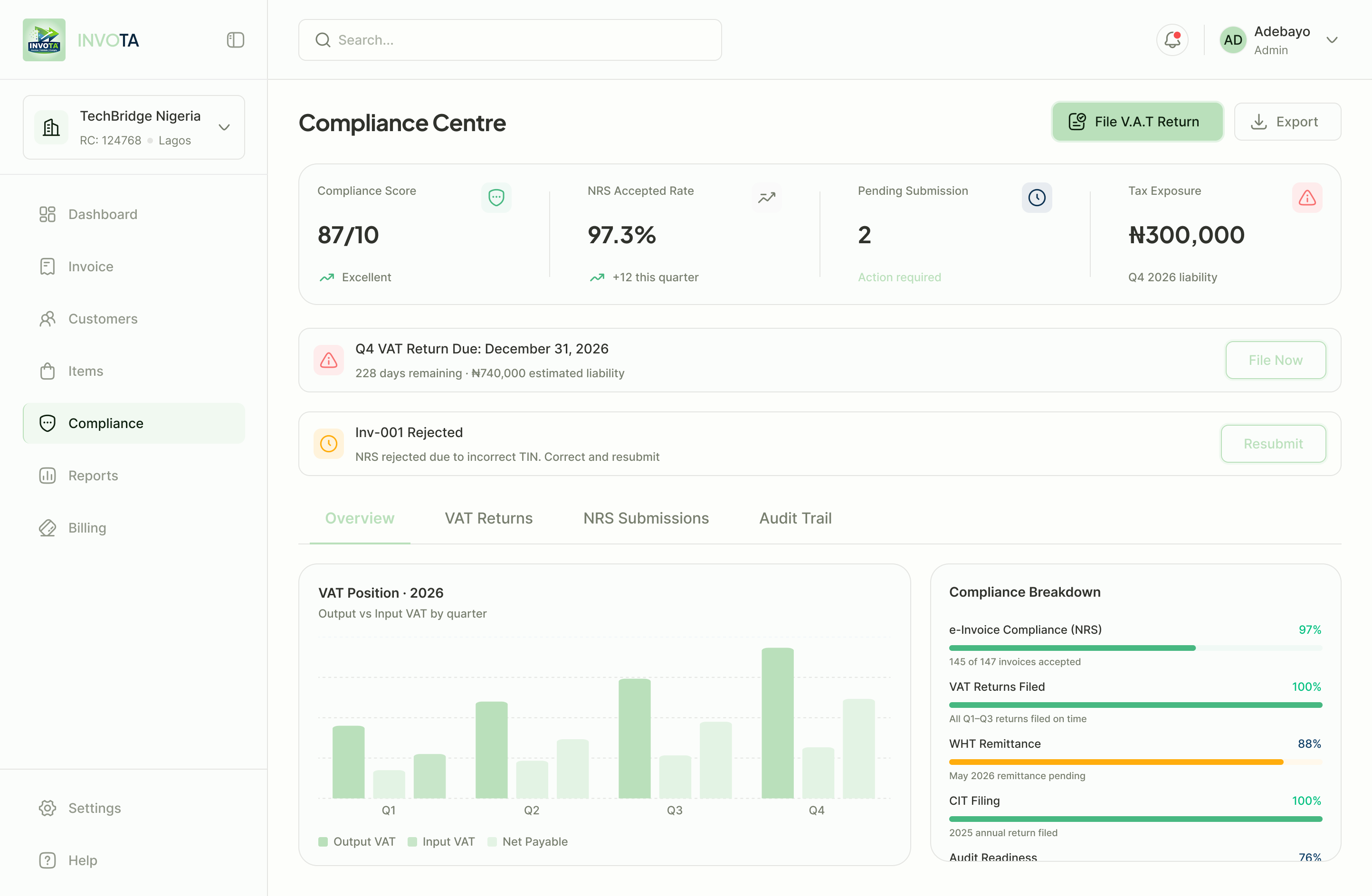Open Reports section
The width and height of the screenshot is (1372, 896).
coord(134,476)
